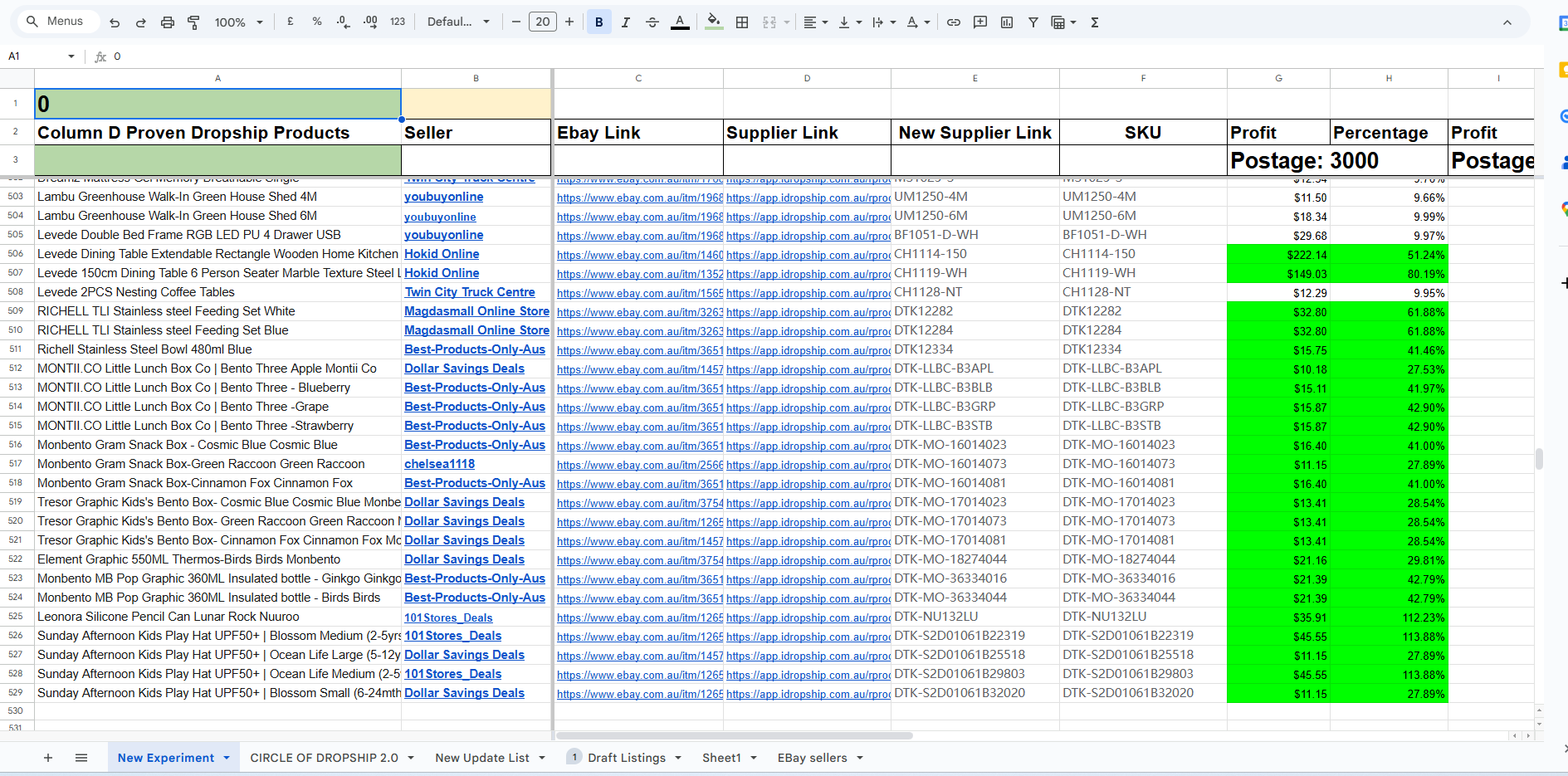Click the Undo icon in toolbar
The height and width of the screenshot is (776, 1568).
point(115,22)
